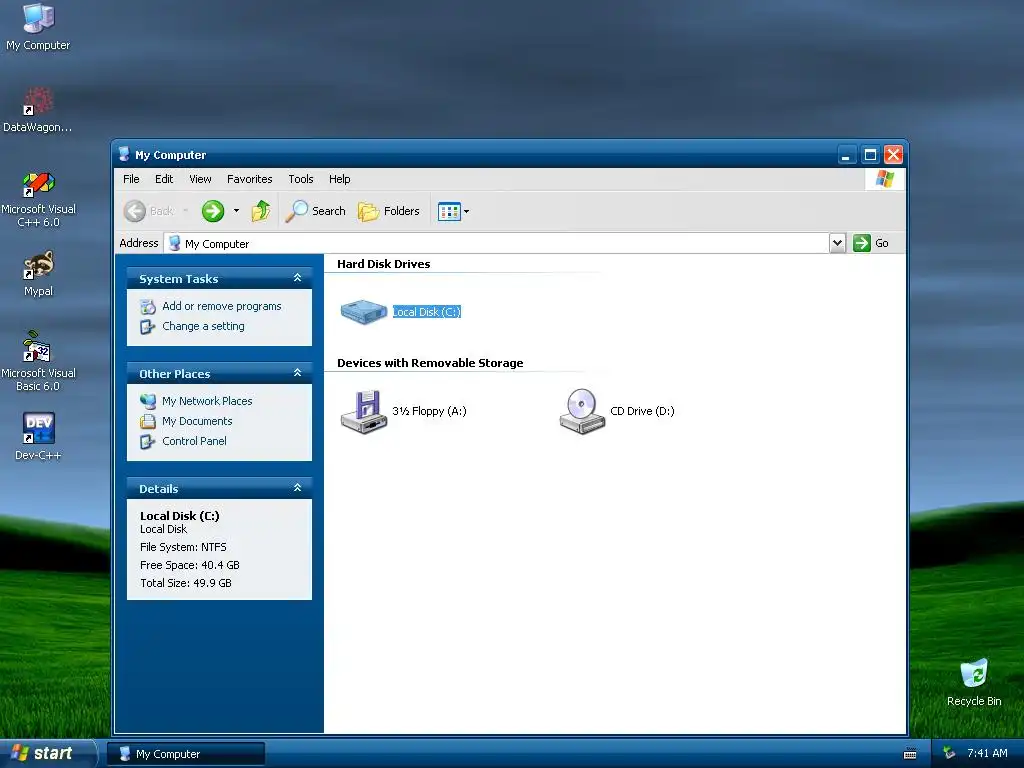The height and width of the screenshot is (768, 1024).
Task: Expand the Address bar dropdown
Action: 837,243
